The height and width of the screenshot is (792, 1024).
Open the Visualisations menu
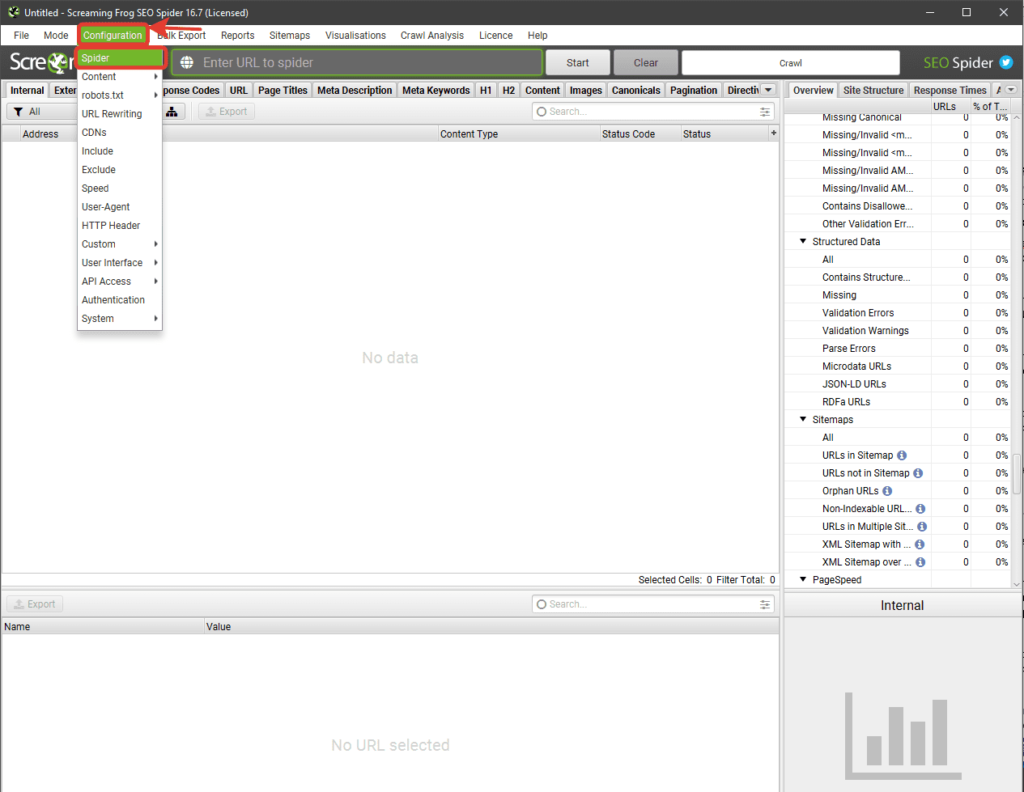pos(355,35)
